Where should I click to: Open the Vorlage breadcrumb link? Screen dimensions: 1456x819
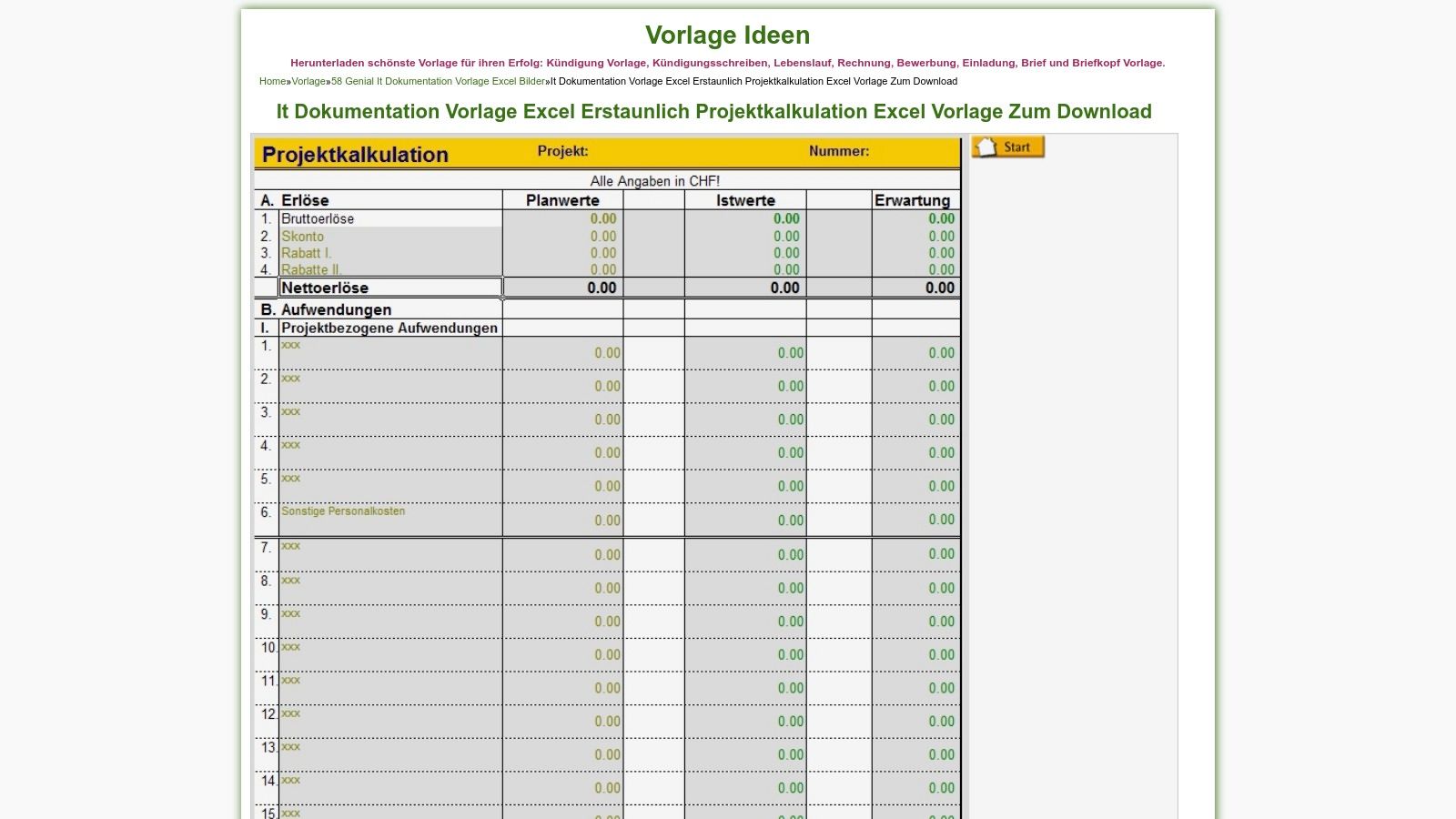tap(308, 81)
